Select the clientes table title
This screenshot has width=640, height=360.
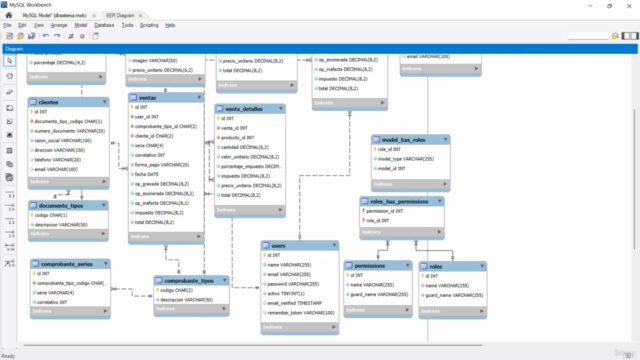point(49,102)
